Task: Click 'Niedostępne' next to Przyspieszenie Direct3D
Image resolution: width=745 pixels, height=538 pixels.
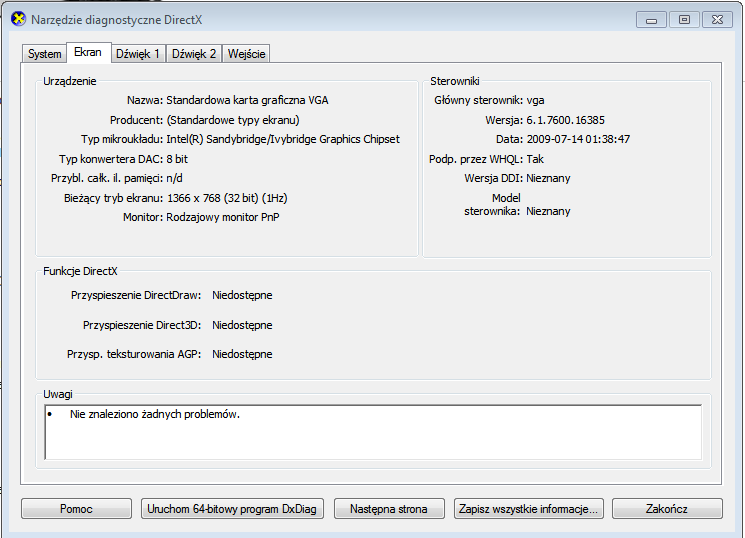Action: click(242, 325)
